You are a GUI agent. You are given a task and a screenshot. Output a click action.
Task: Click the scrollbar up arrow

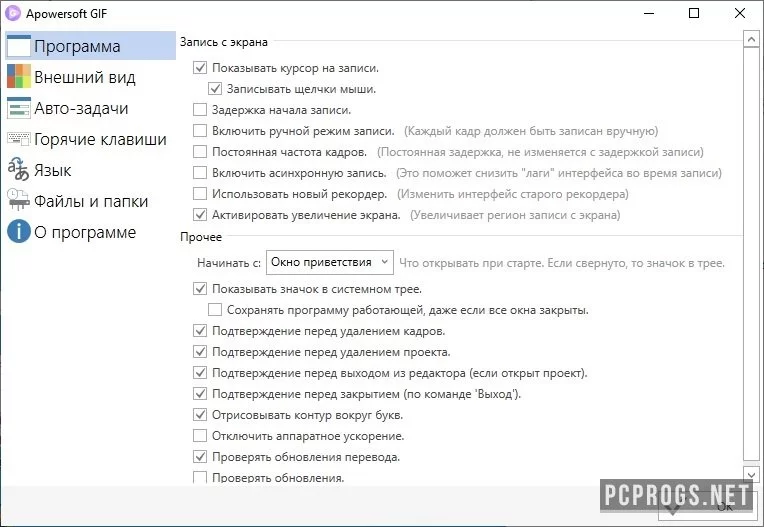pos(751,39)
